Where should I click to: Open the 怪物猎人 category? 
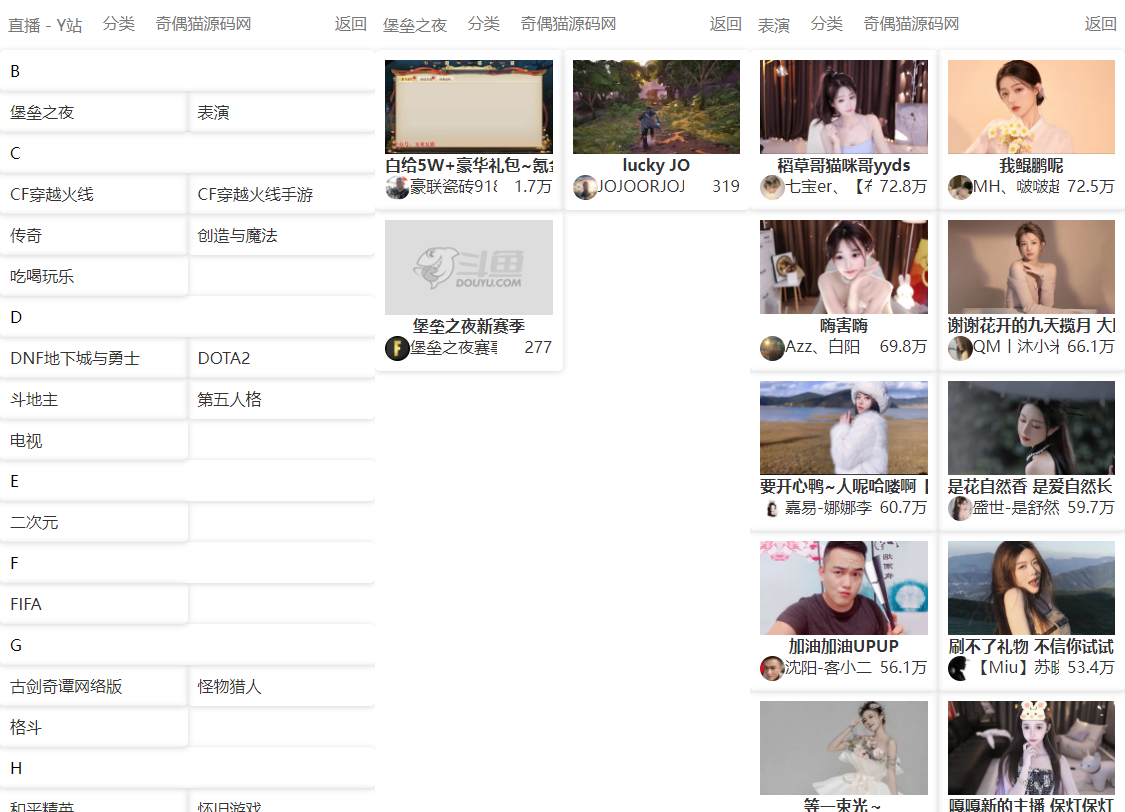(281, 686)
